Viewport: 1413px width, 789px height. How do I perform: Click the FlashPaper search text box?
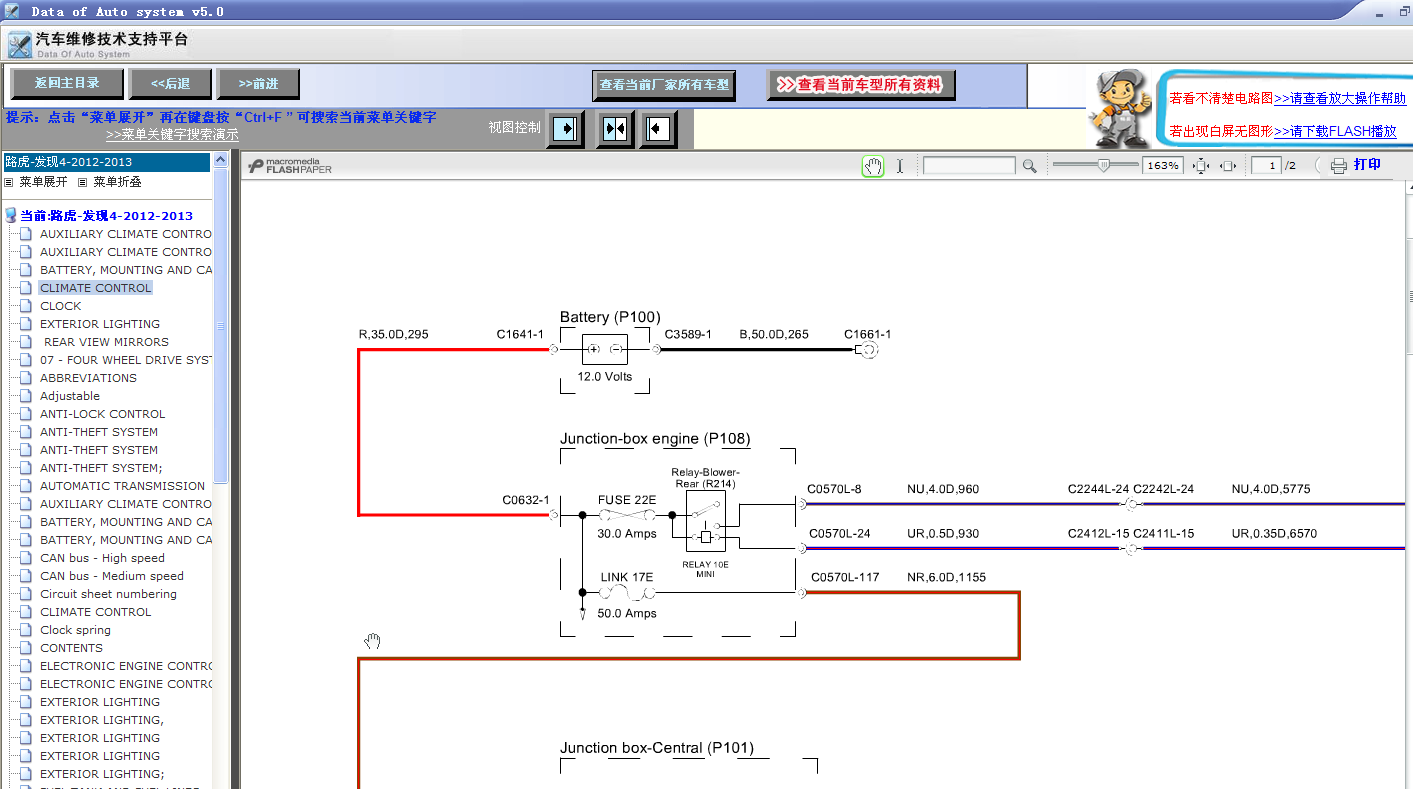[969, 166]
